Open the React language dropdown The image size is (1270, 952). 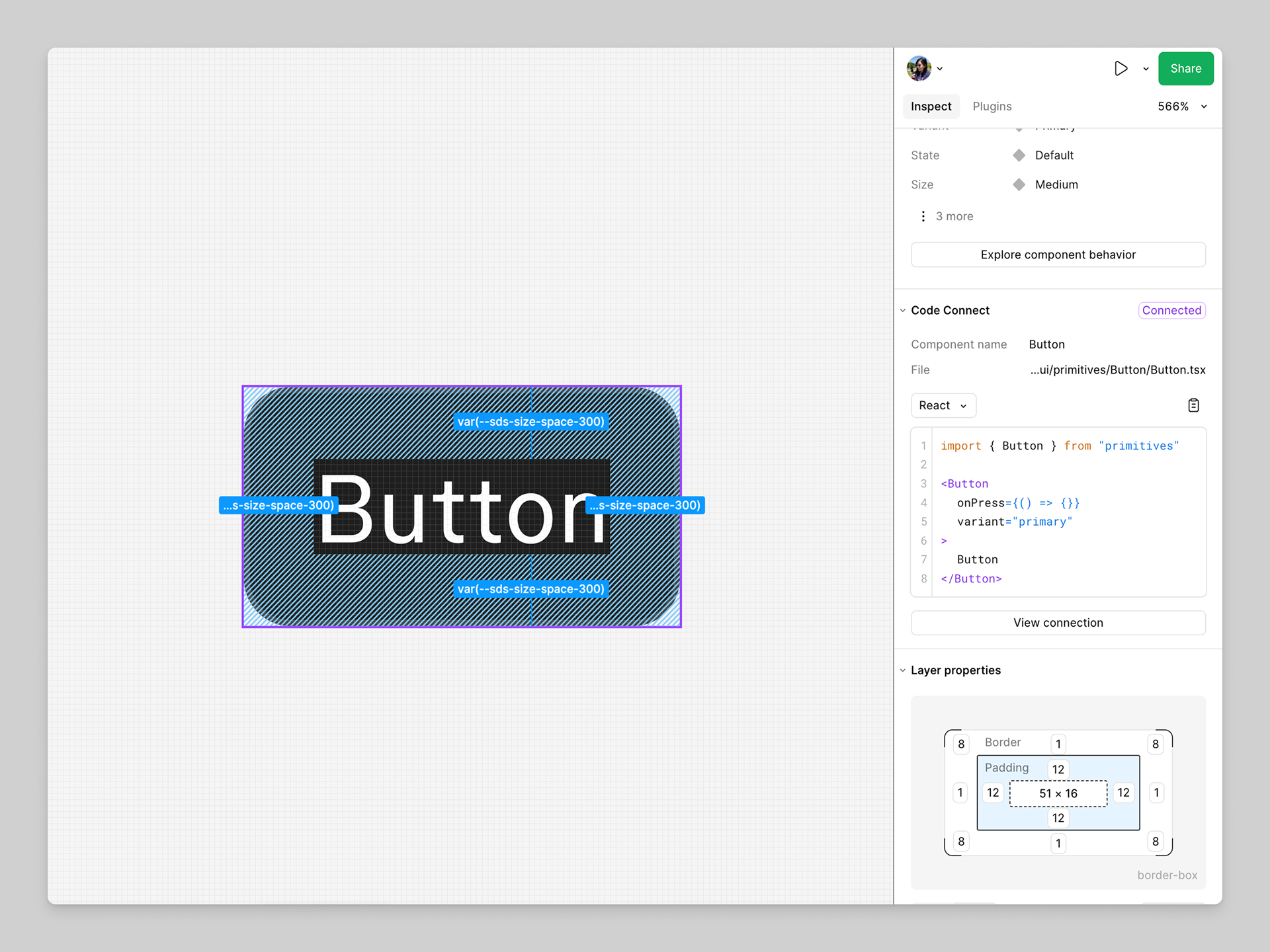point(943,405)
